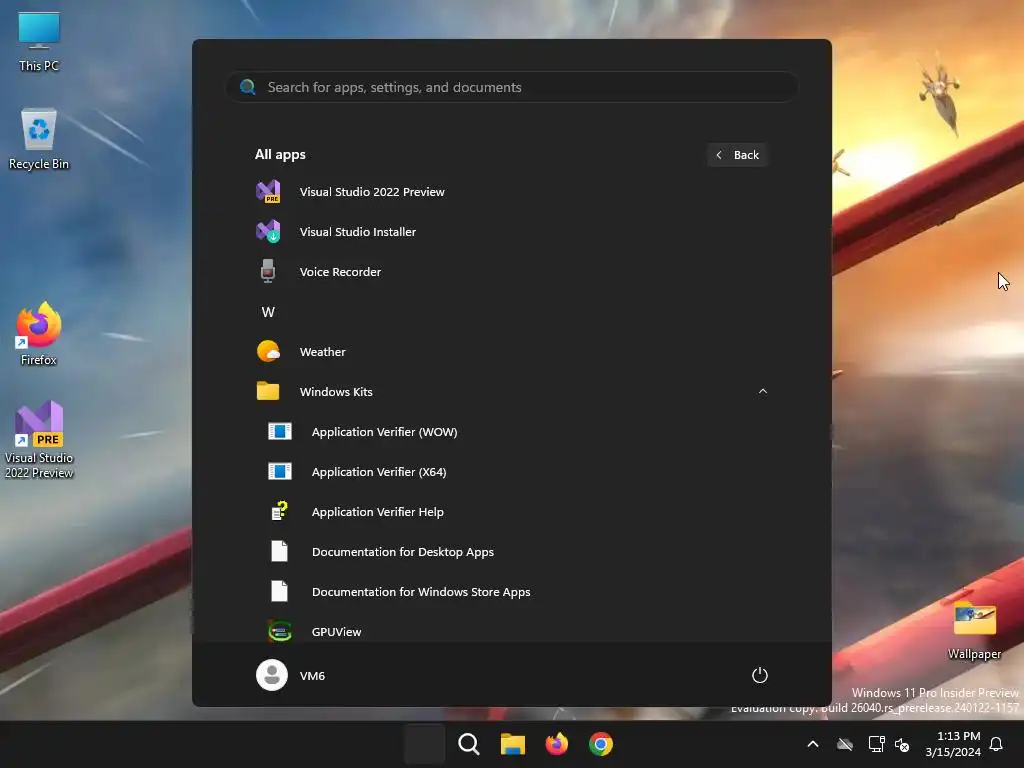
Task: Open the power options icon
Action: (x=760, y=675)
